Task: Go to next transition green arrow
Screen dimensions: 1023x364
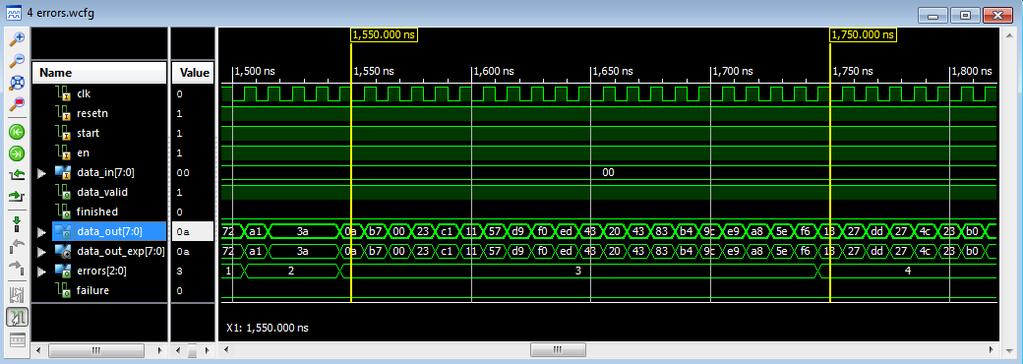Action: [16, 154]
